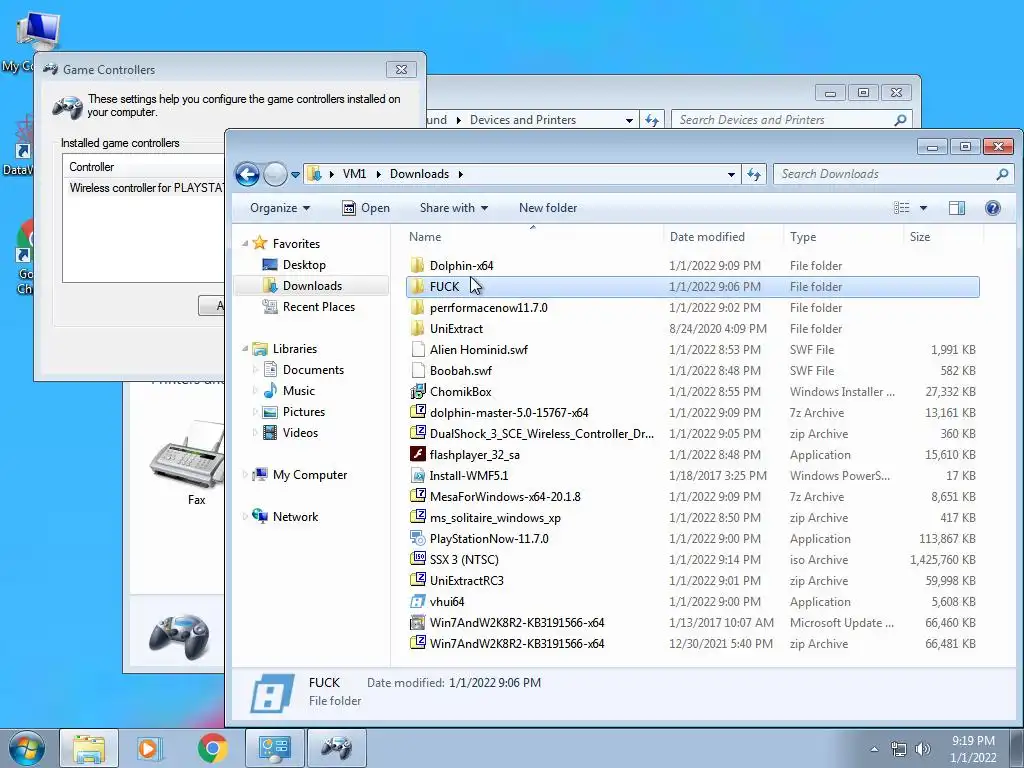The image size is (1024, 768).
Task: Expand the Music library
Action: click(255, 391)
